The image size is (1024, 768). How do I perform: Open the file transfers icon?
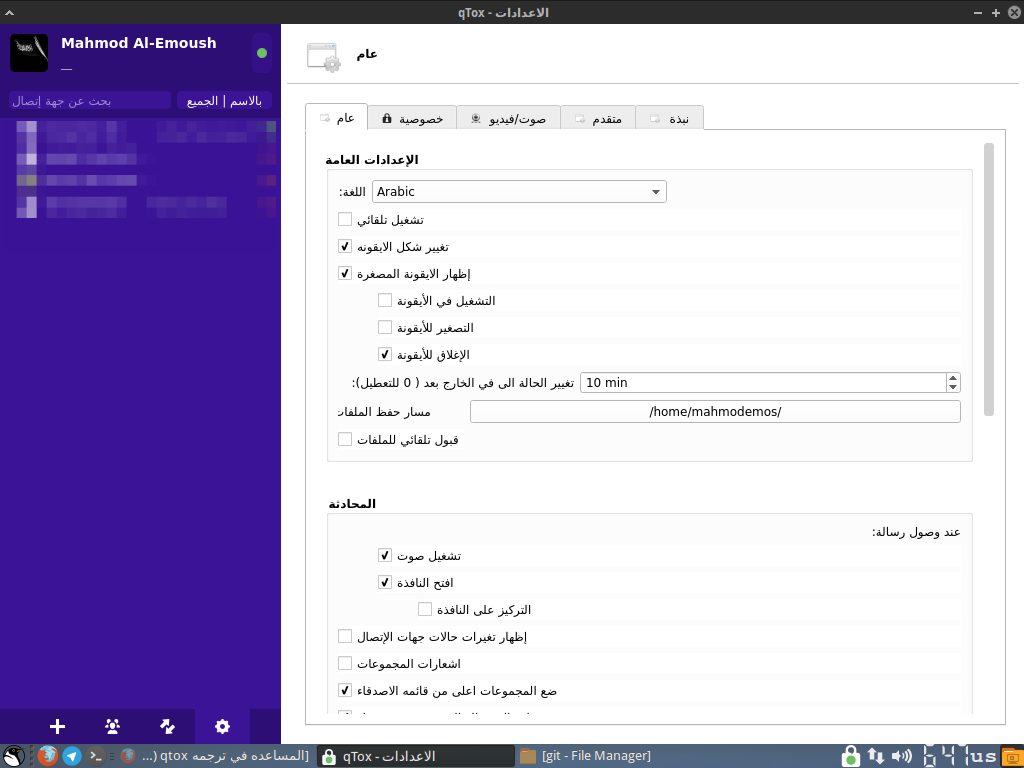168,727
